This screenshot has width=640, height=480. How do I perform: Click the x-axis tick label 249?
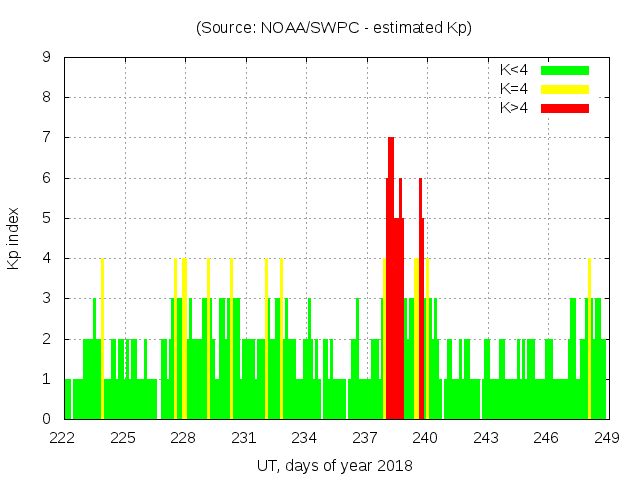(607, 437)
